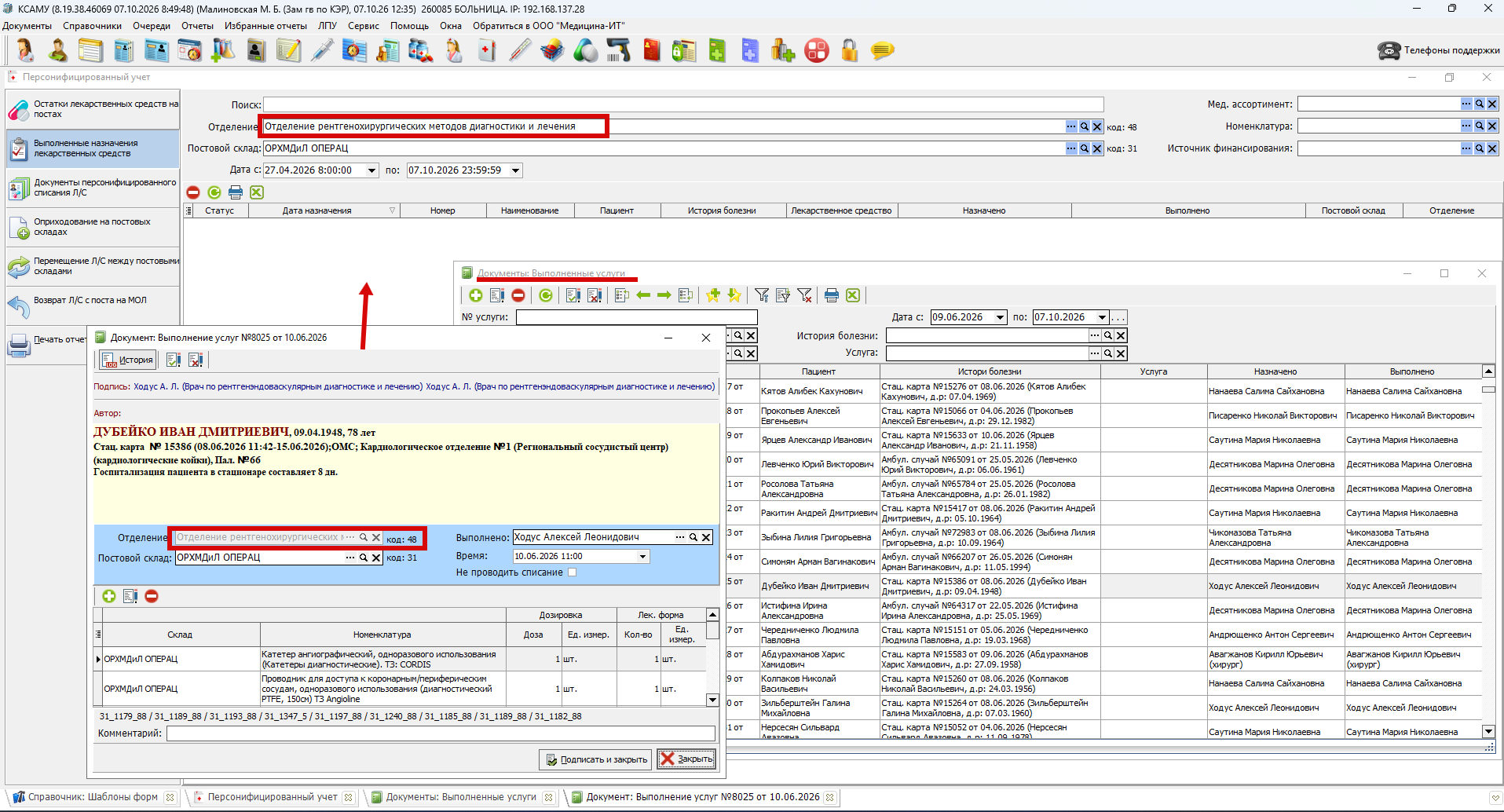Click Телефоны поддержки link
Viewport: 1504px width, 812px height.
[1439, 50]
